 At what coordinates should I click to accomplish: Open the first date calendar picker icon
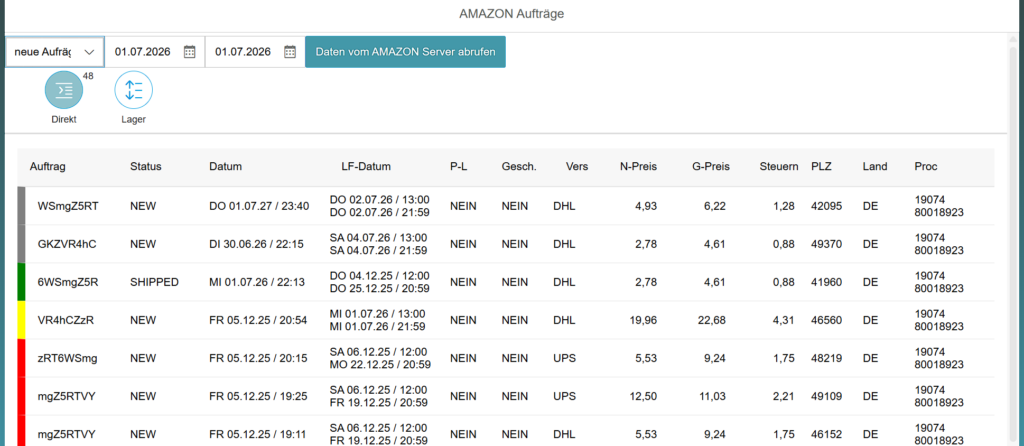(189, 52)
